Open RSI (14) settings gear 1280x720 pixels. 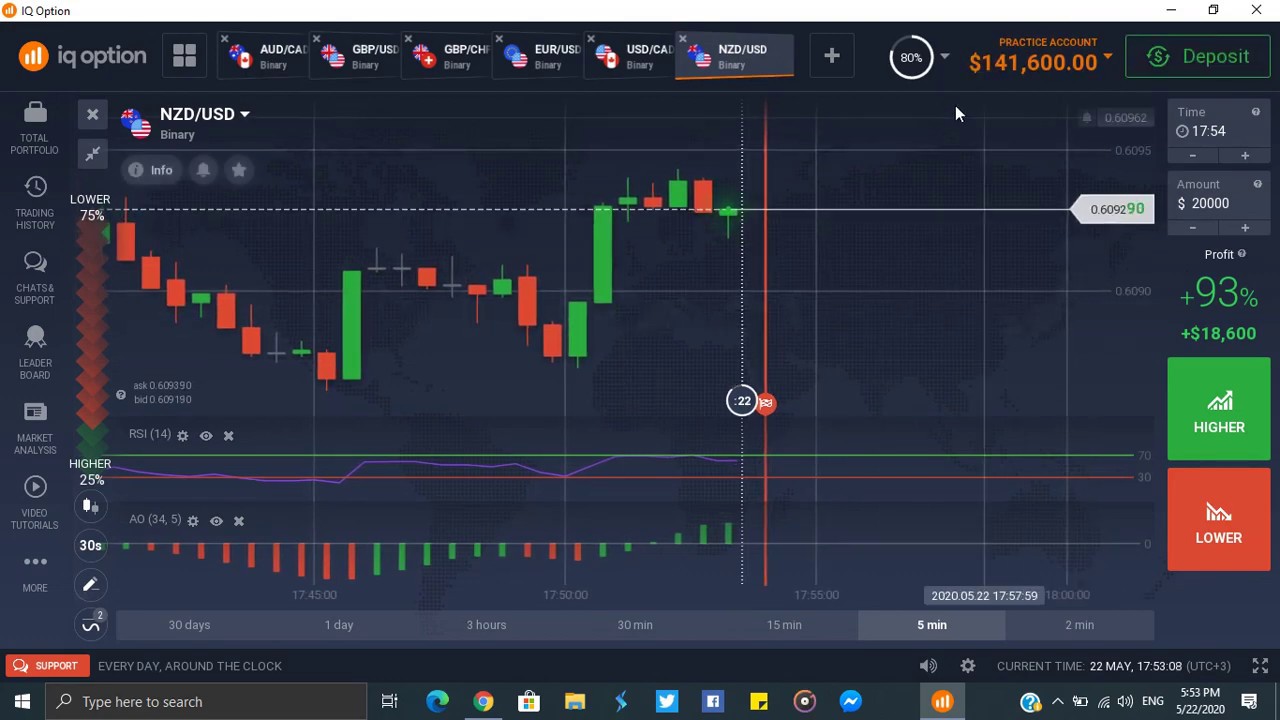tap(182, 436)
